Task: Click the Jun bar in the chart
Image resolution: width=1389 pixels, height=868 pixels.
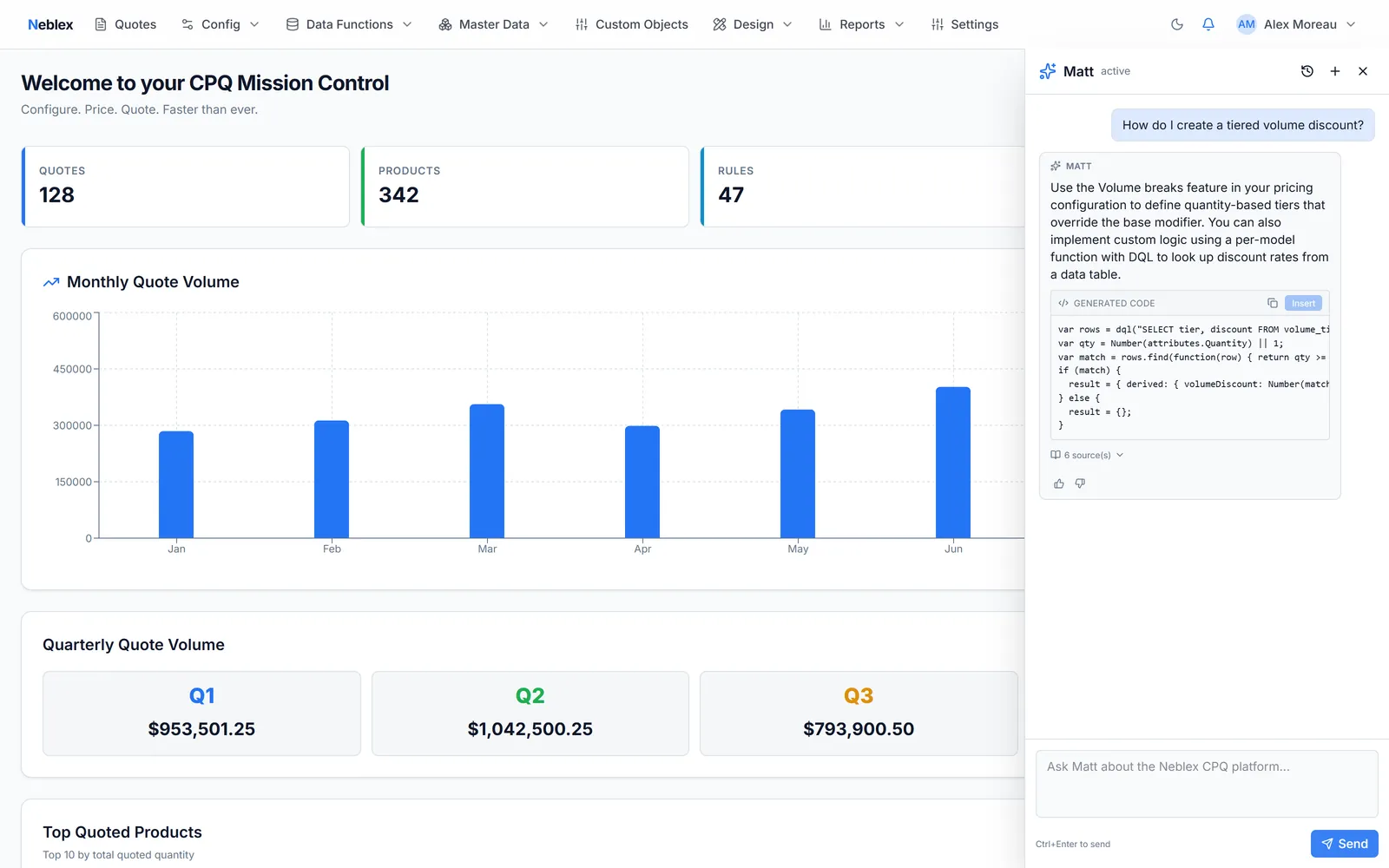Action: pyautogui.click(x=953, y=463)
